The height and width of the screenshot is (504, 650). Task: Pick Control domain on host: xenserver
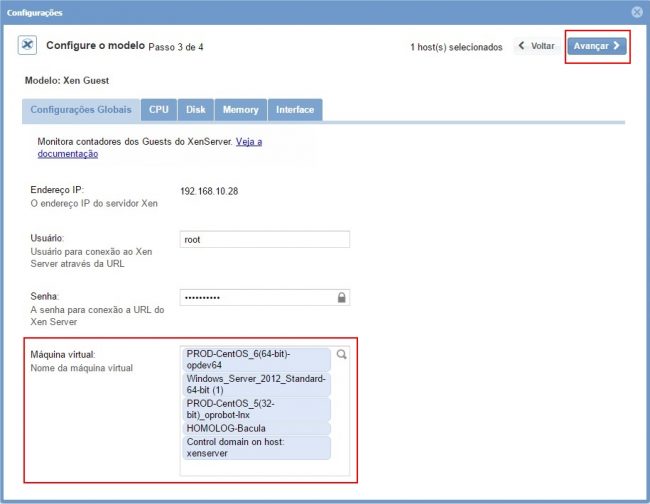point(256,447)
